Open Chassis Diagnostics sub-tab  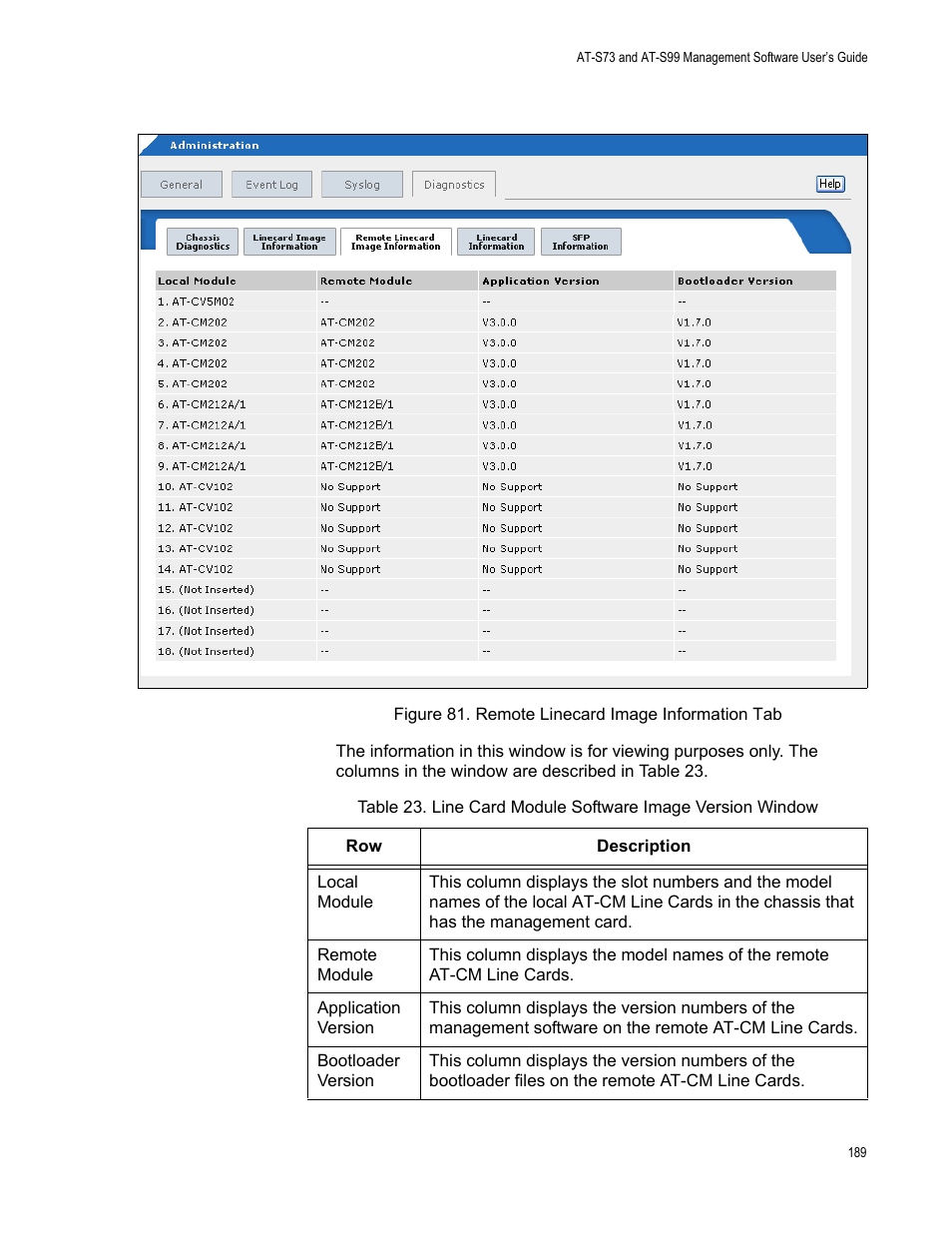click(203, 243)
